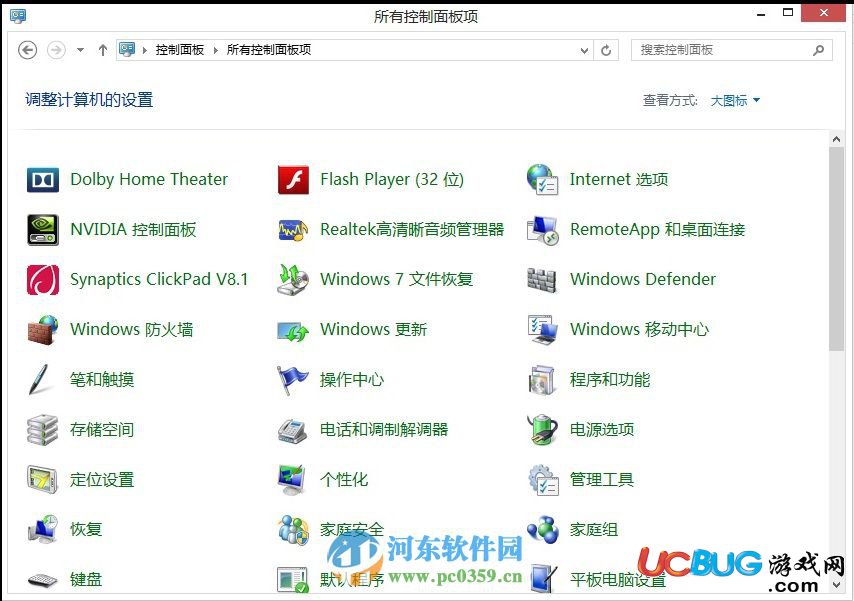Click the 管理工具 gear icon
Viewport: 854px width, 601px height.
coord(544,480)
